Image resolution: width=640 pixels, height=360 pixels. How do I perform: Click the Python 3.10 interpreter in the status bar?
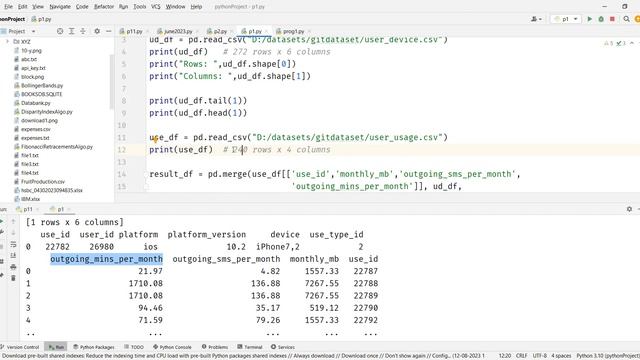pos(608,356)
